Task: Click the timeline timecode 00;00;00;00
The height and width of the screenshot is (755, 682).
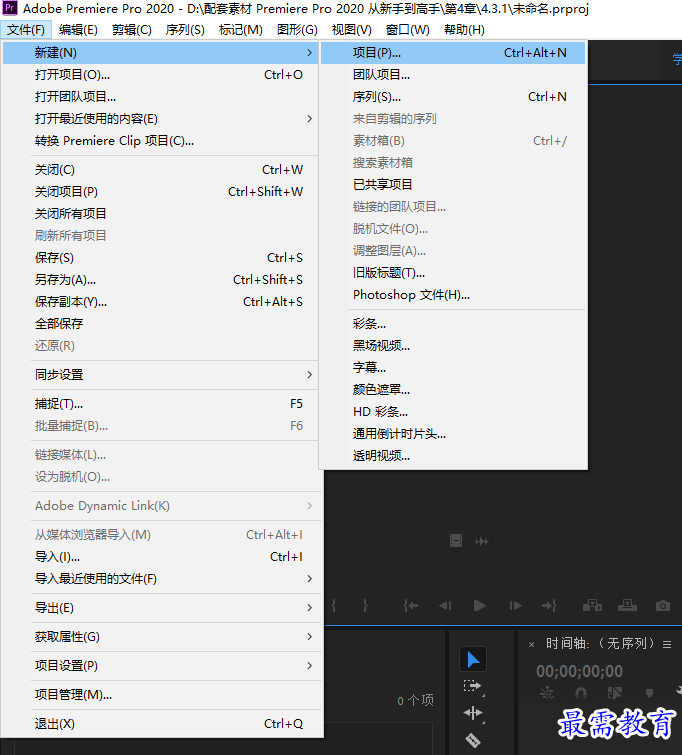Action: pyautogui.click(x=579, y=671)
